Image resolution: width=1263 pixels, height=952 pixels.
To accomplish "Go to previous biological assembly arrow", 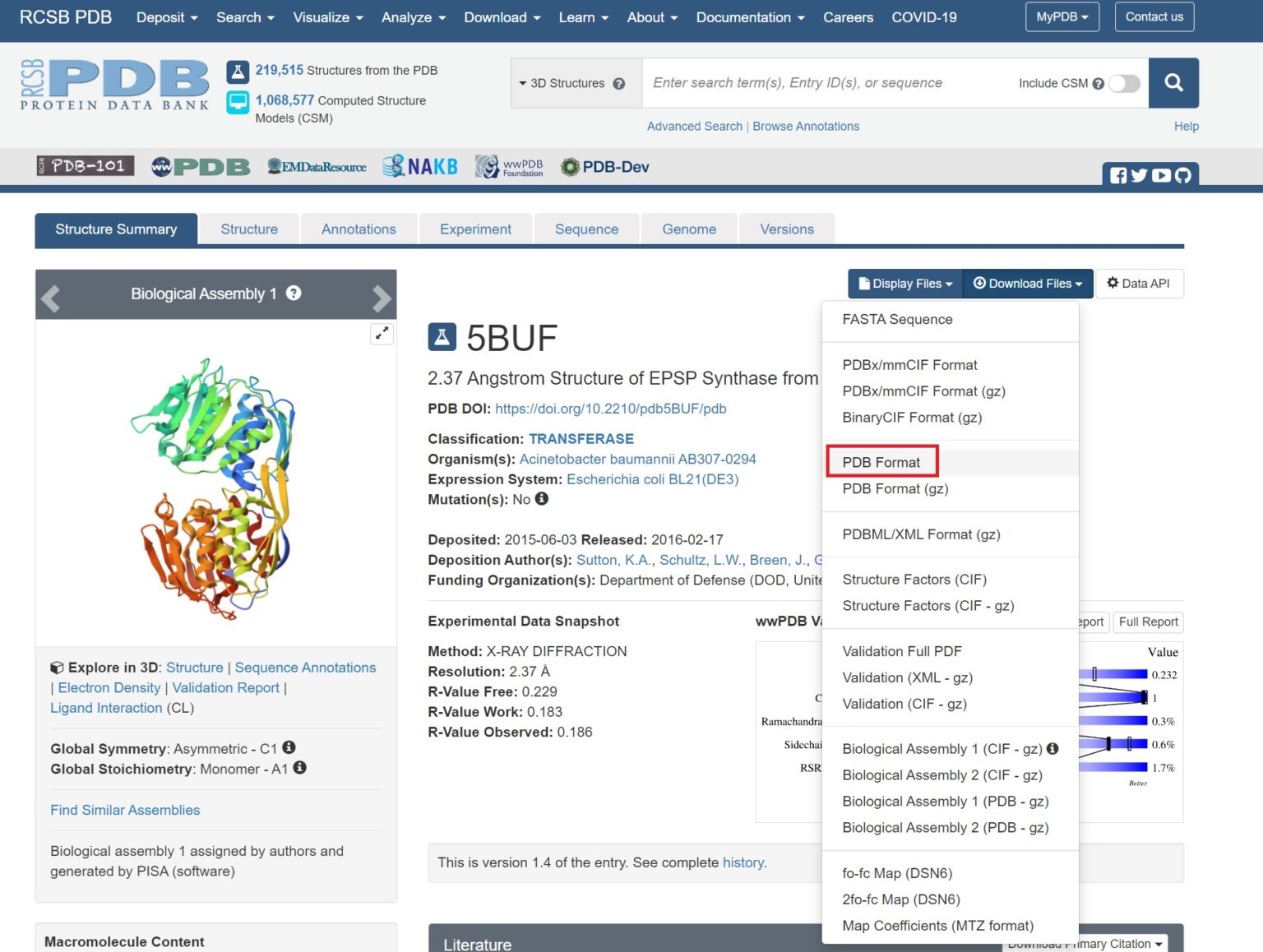I will point(51,298).
